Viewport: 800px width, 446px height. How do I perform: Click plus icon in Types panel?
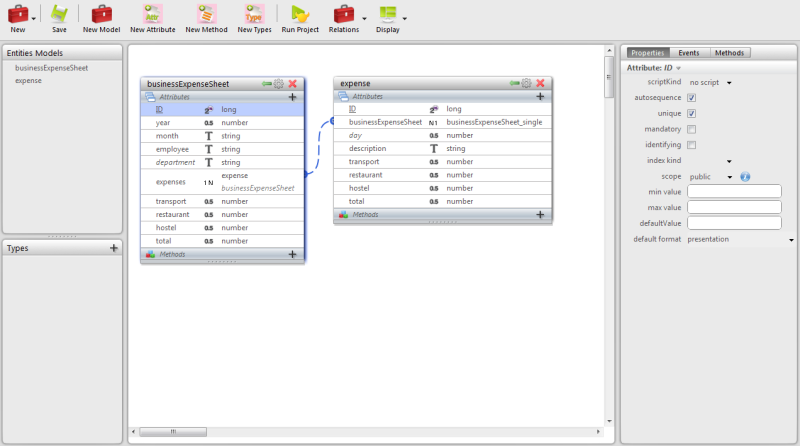pyautogui.click(x=114, y=247)
